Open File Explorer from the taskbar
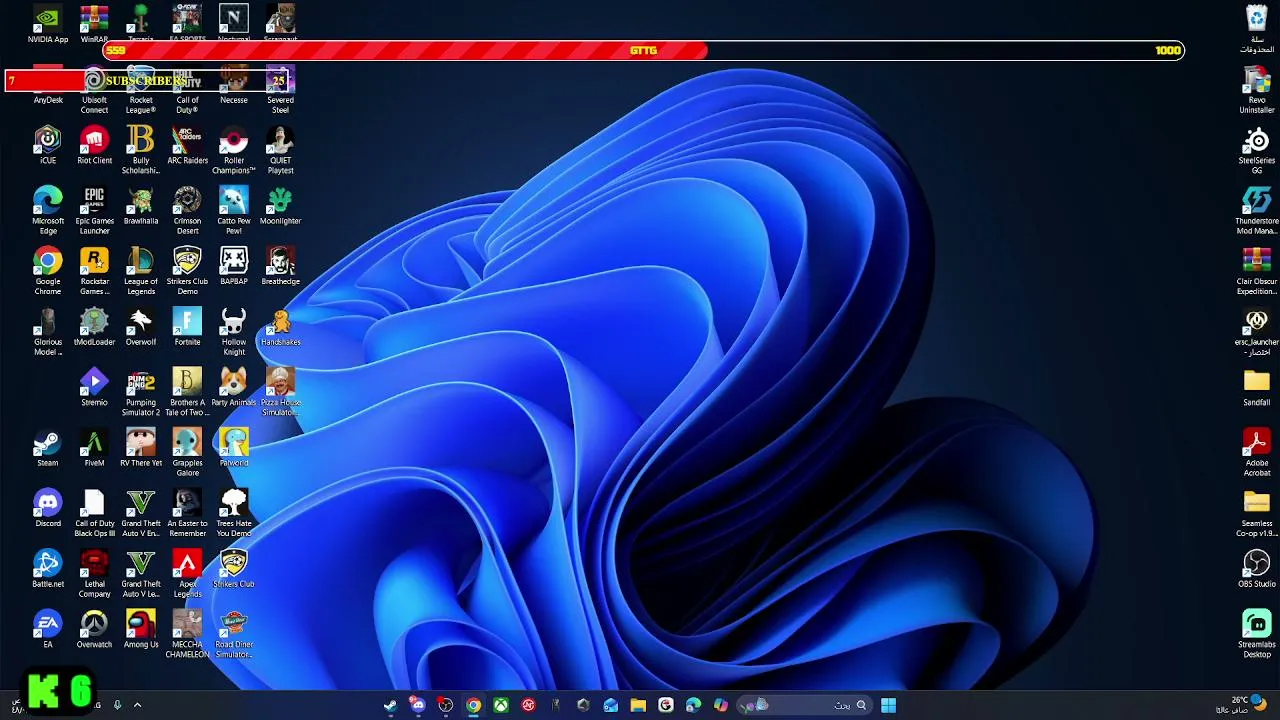Screen dimensions: 1280x720 click(x=638, y=705)
